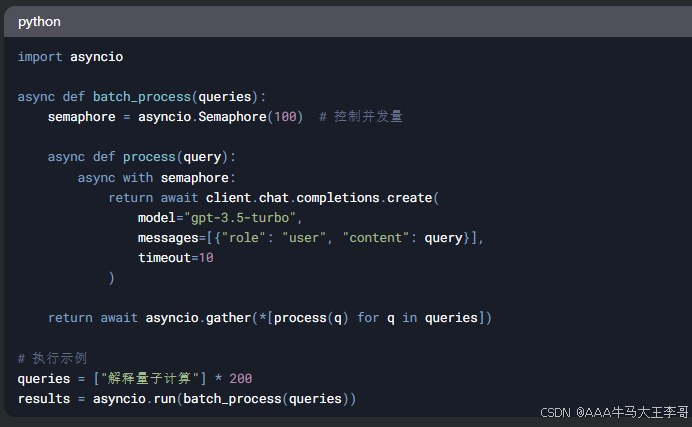Click the "async with semaphore:" line
692x427 pixels.
pos(157,178)
